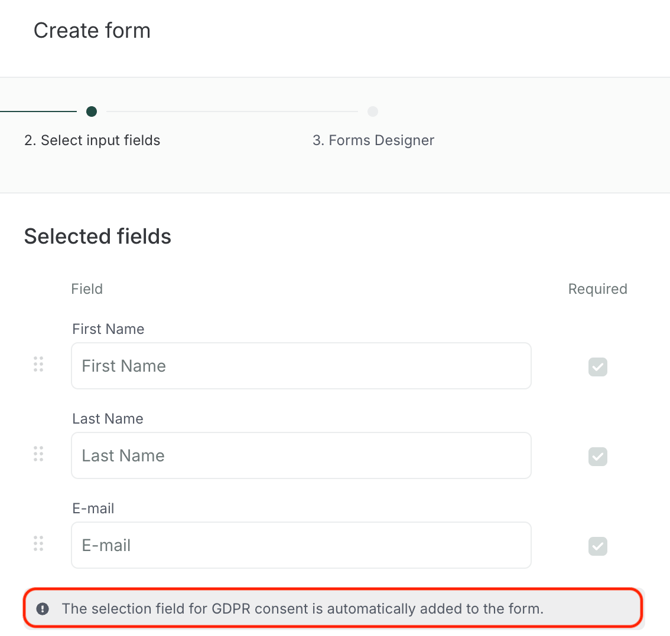Click the info icon in GDPR notice
The height and width of the screenshot is (636, 670).
(43, 608)
